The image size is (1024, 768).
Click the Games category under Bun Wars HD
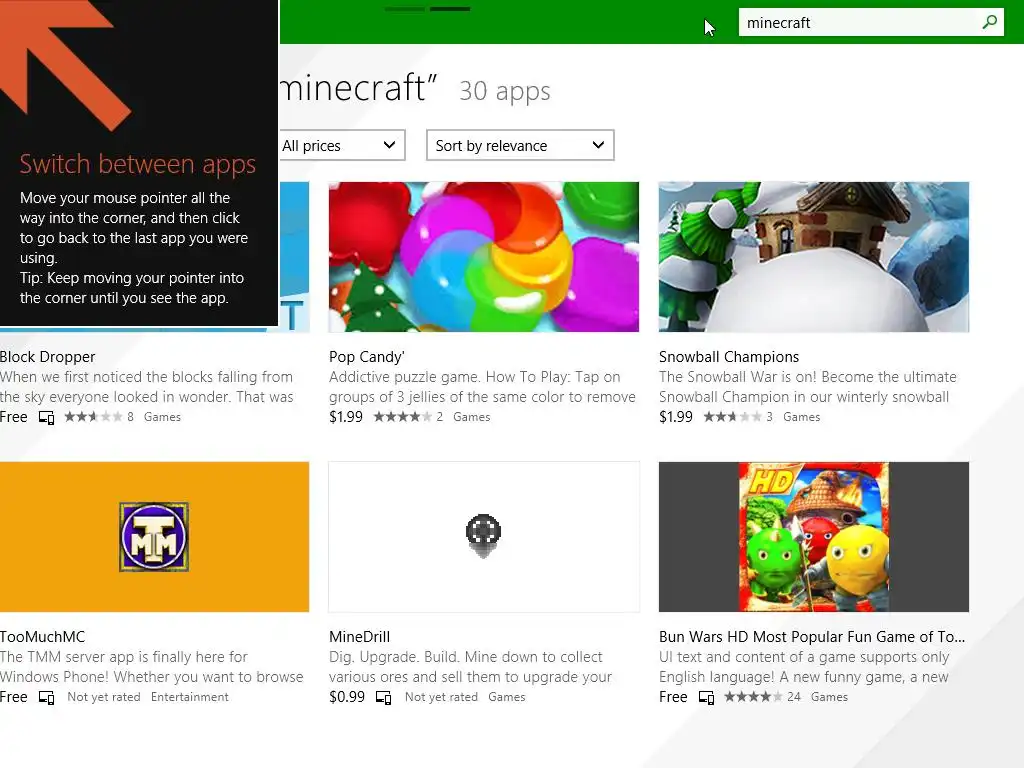point(829,697)
